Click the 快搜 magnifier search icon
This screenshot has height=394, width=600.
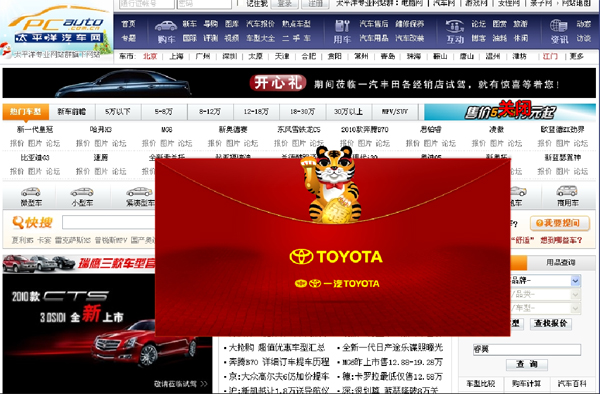18,222
